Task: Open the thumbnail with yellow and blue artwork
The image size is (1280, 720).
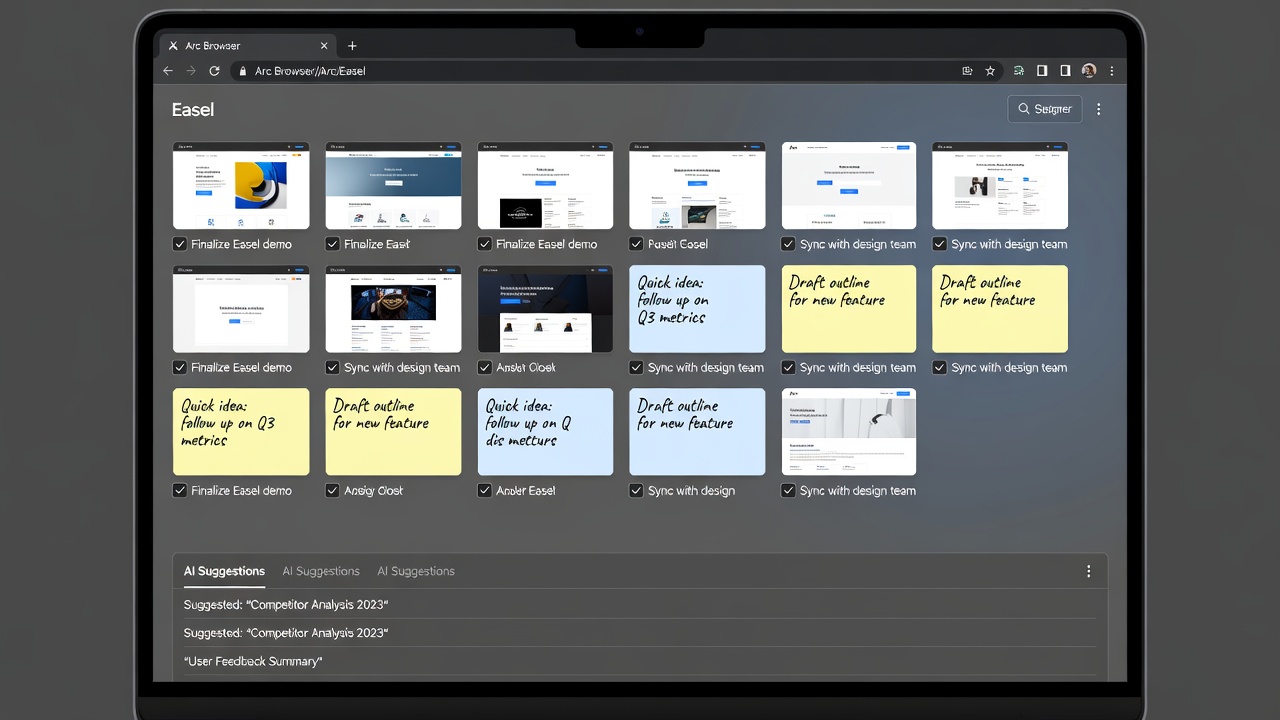Action: [241, 186]
